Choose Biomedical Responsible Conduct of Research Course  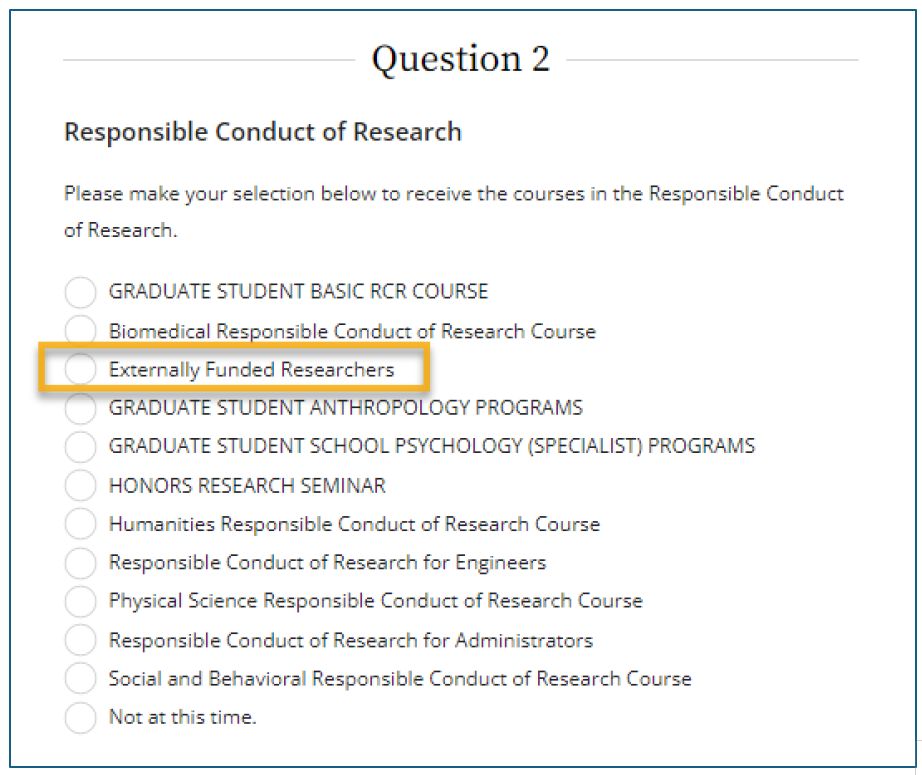(80, 330)
